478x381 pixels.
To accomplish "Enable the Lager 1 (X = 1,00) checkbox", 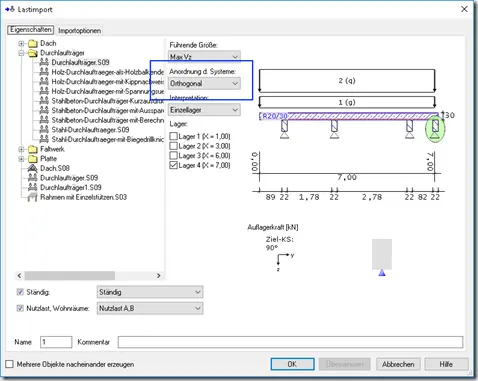I will (173, 136).
